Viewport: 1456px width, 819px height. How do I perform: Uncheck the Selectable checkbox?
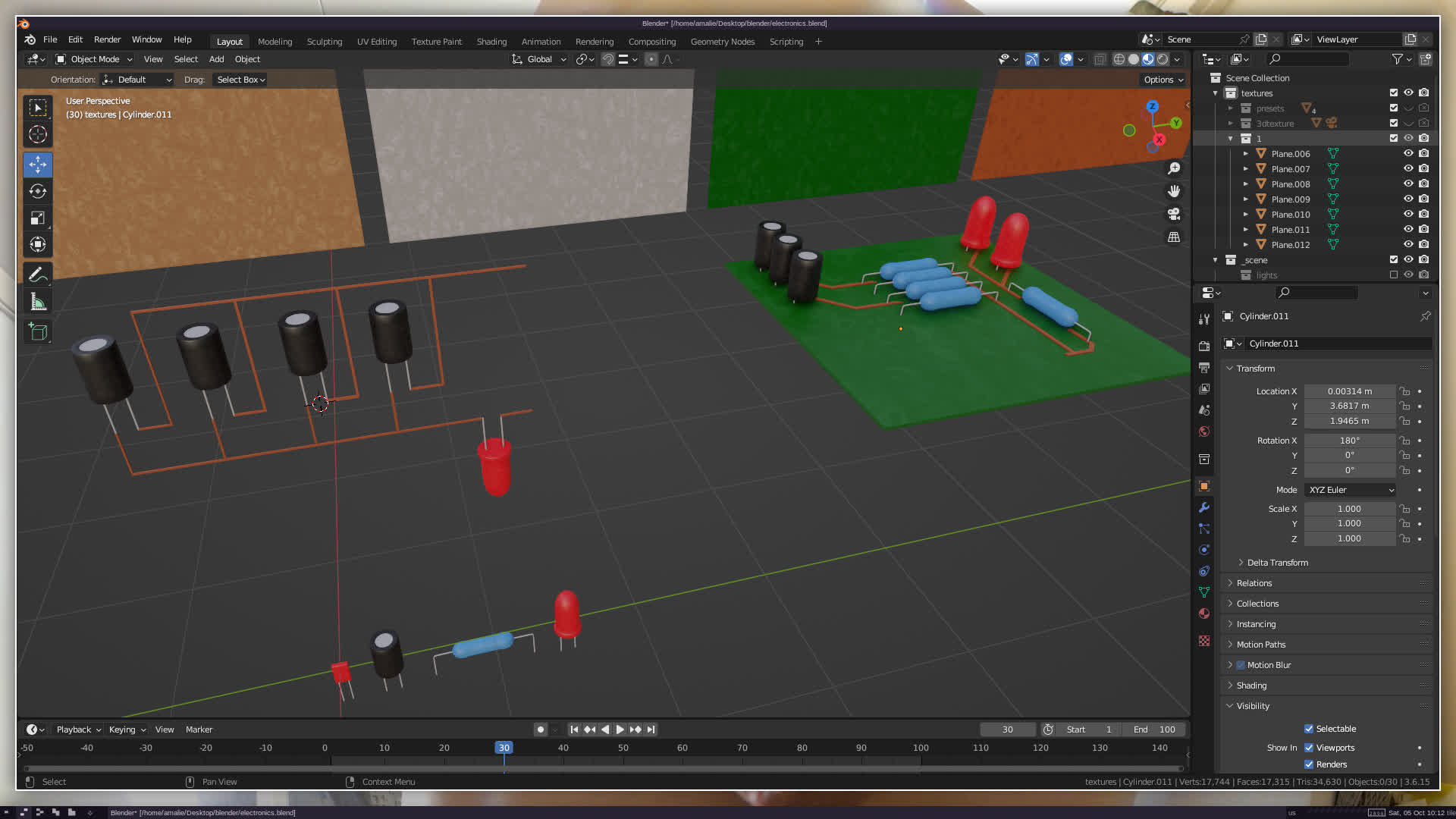point(1309,729)
